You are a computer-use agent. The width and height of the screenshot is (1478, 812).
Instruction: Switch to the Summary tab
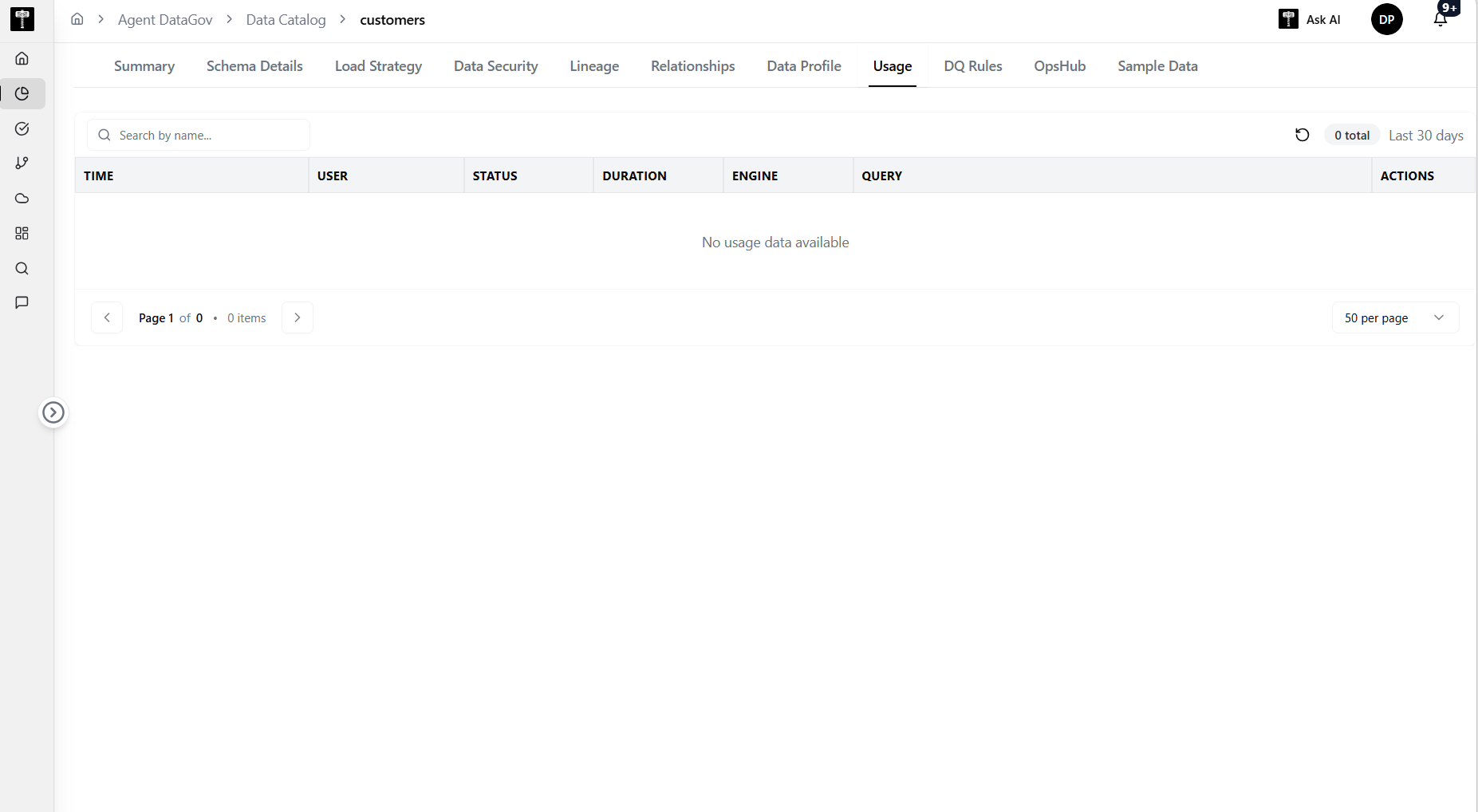144,66
